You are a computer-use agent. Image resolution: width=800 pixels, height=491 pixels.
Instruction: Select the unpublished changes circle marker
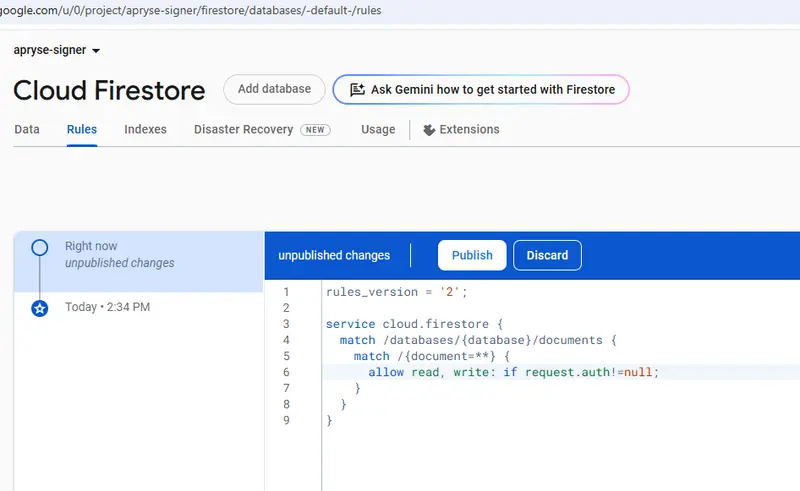[x=40, y=248]
